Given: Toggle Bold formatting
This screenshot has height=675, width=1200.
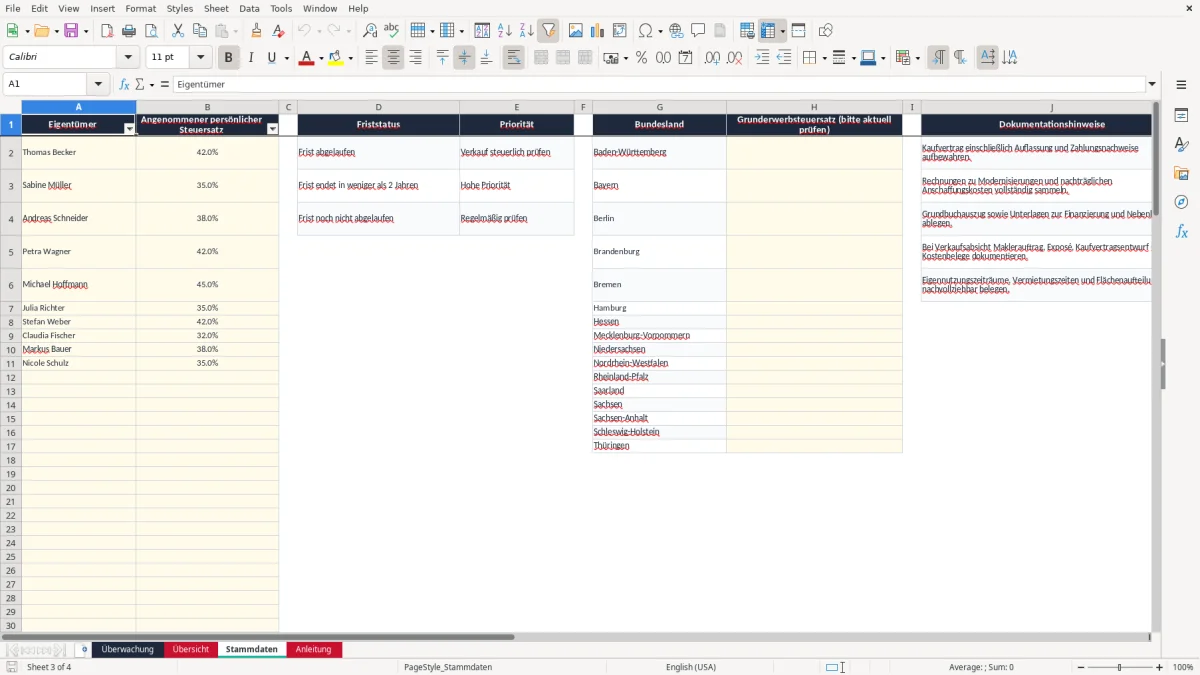Looking at the screenshot, I should coord(229,58).
